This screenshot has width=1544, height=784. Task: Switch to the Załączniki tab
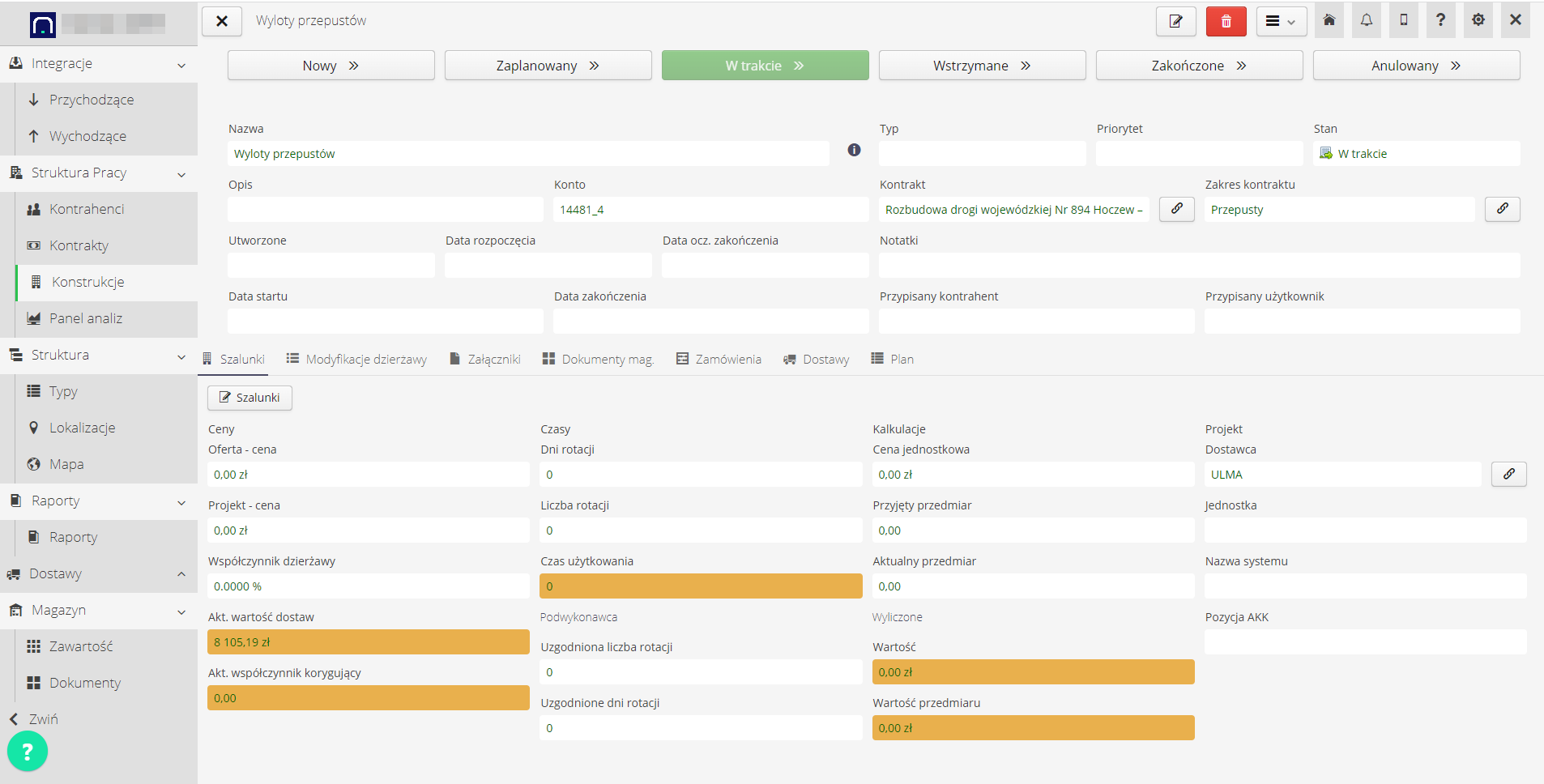pyautogui.click(x=485, y=359)
